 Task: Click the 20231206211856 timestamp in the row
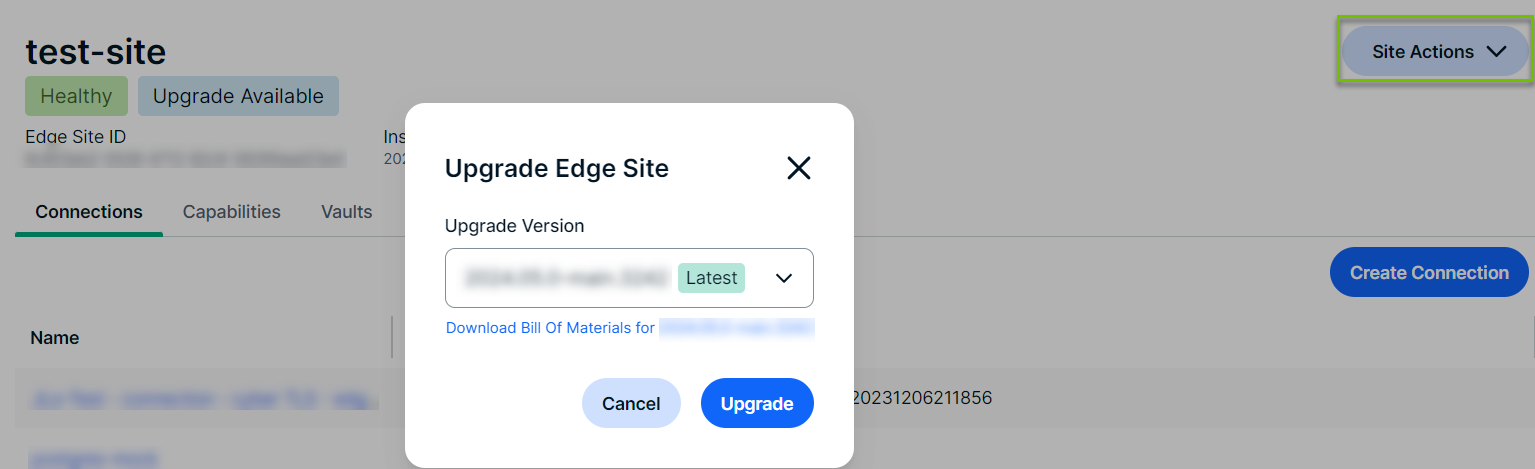[921, 398]
